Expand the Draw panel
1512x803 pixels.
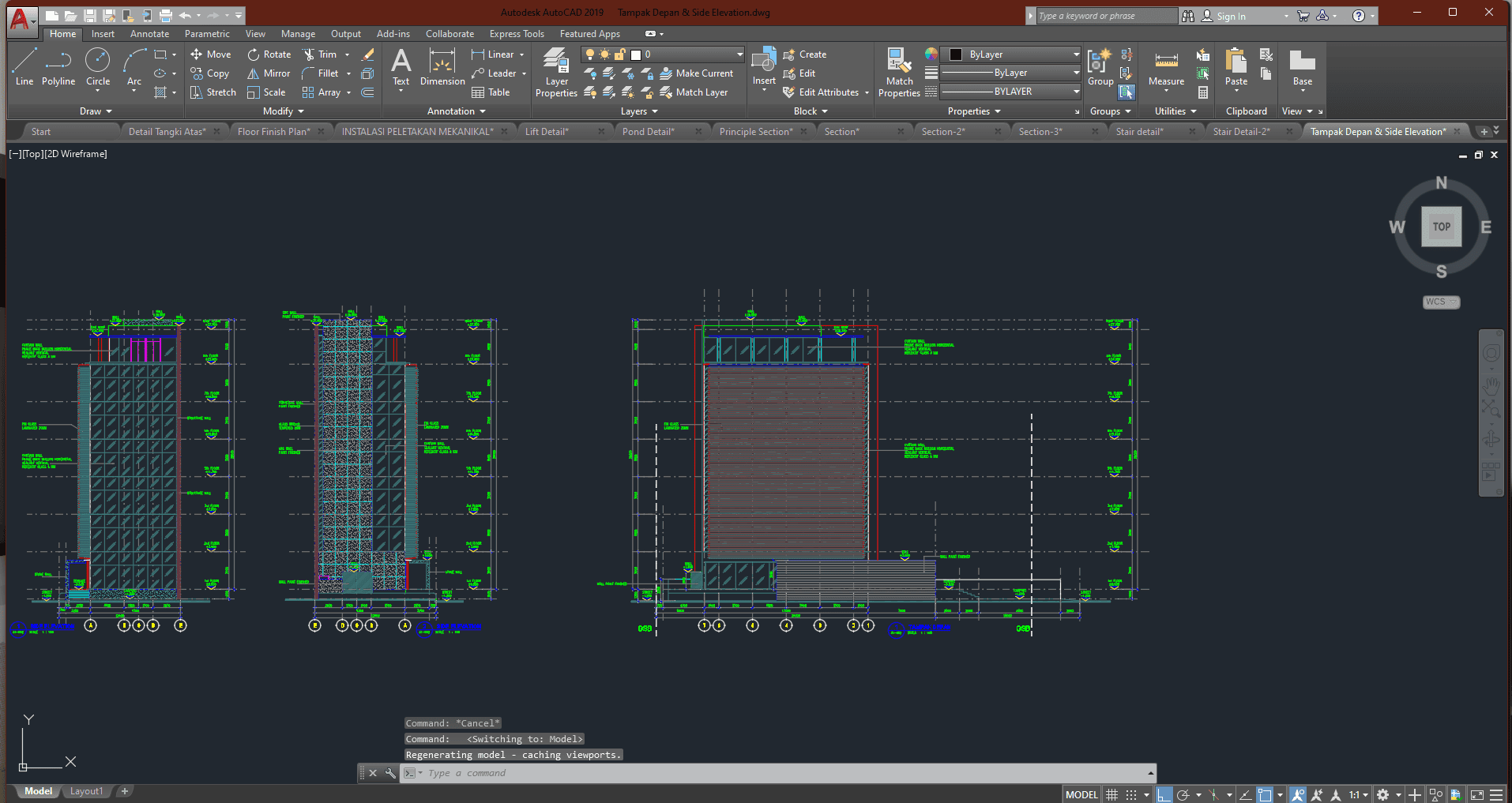96,111
